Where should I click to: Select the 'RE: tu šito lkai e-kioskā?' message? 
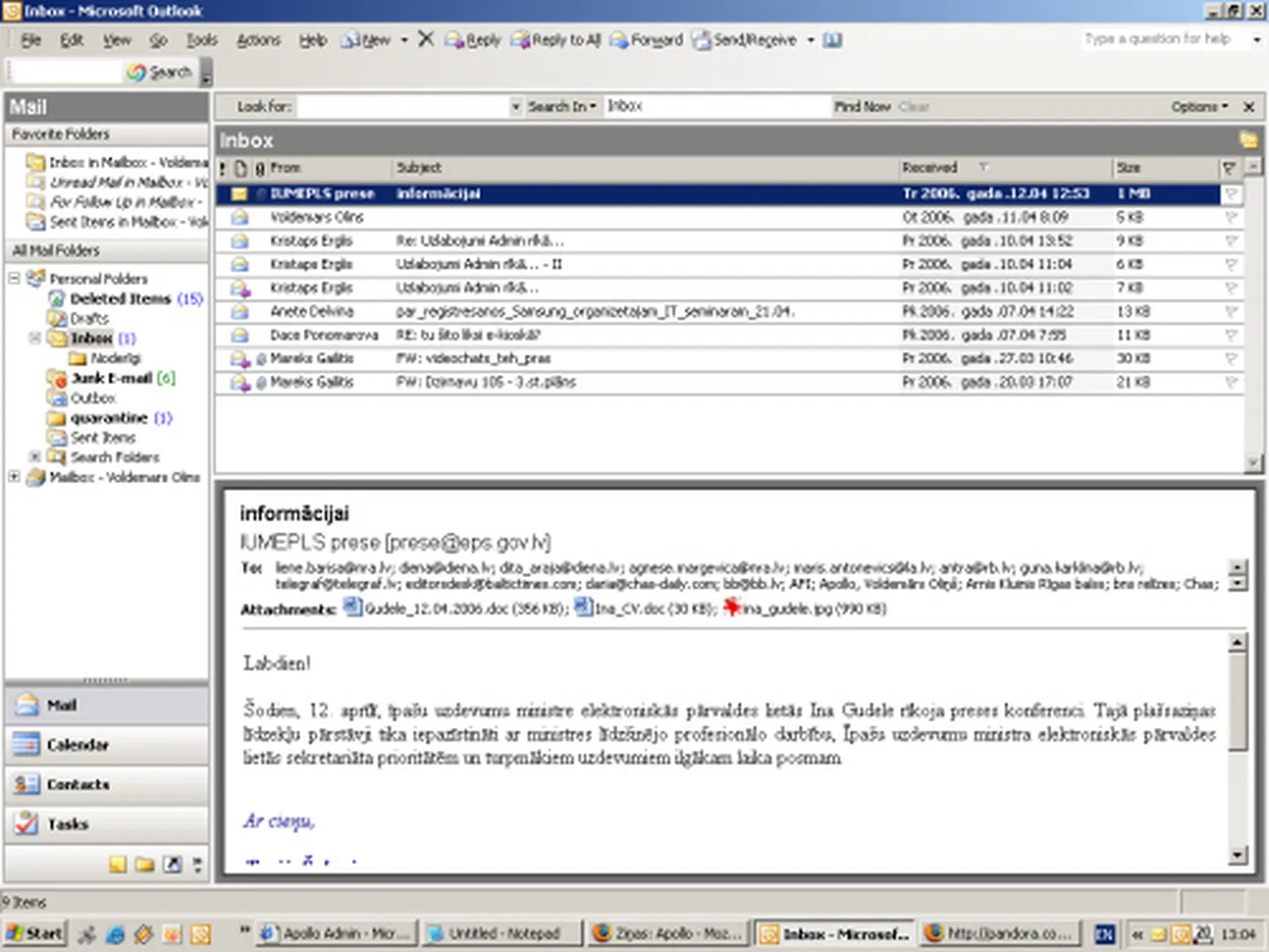pyautogui.click(x=730, y=335)
